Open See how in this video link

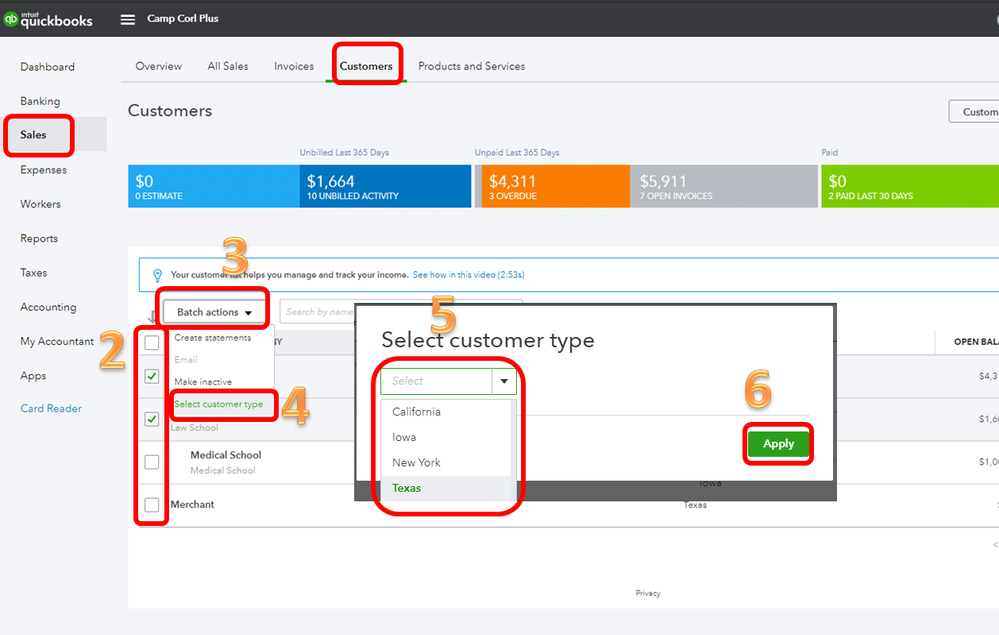tap(468, 275)
